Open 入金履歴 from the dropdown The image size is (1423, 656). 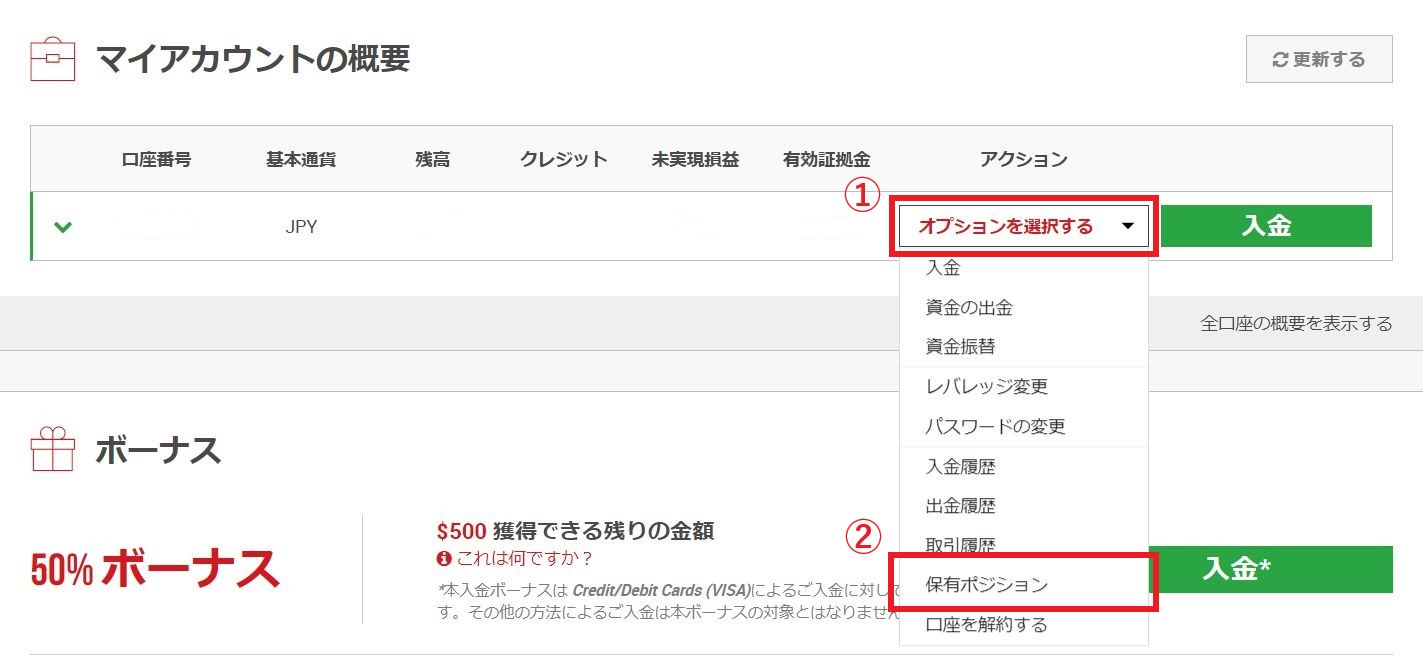coord(960,467)
